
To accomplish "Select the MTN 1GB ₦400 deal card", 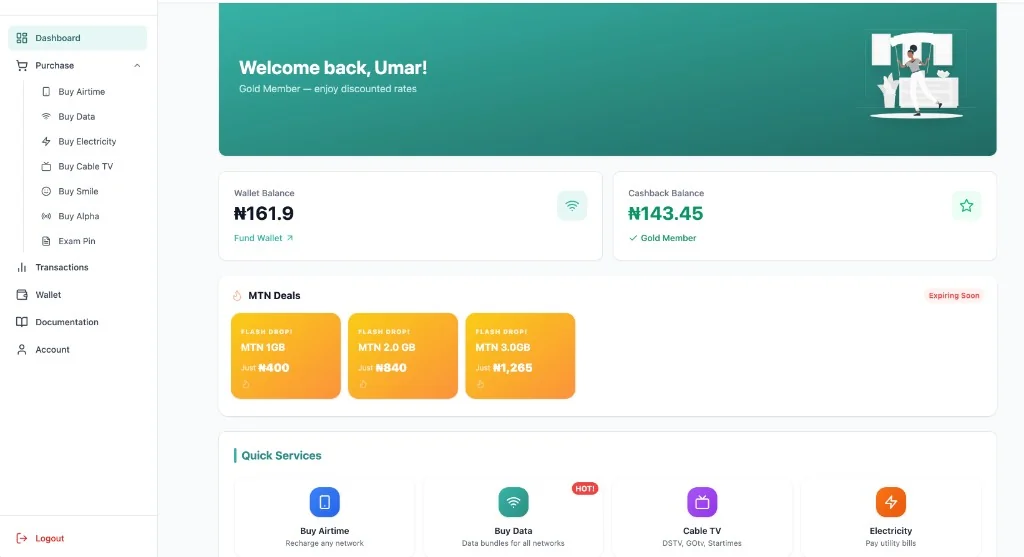I will tap(285, 356).
